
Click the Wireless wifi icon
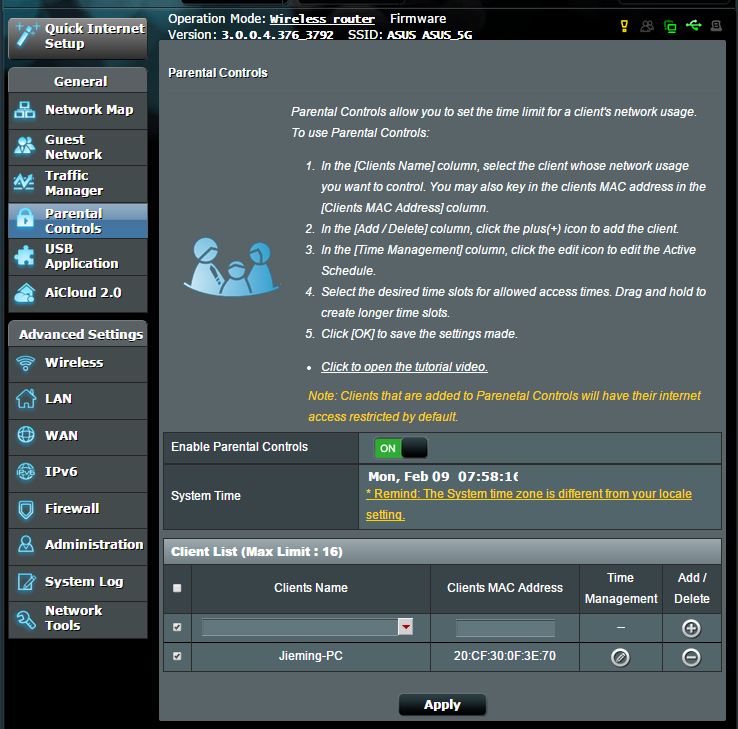[x=25, y=363]
